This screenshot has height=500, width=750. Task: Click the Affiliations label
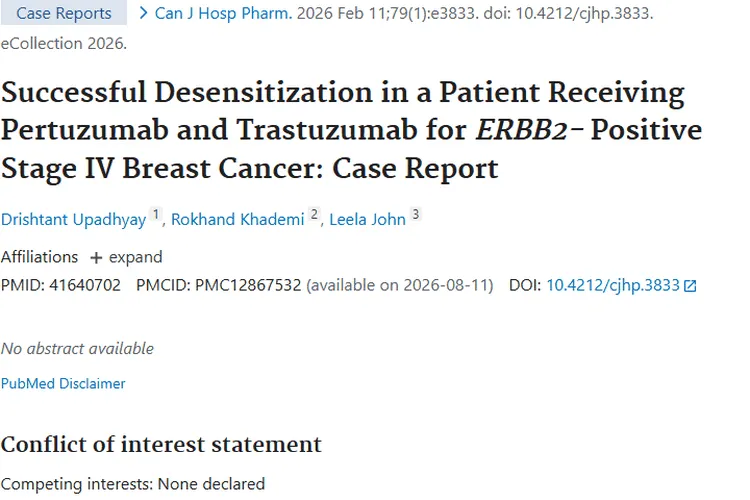[39, 257]
